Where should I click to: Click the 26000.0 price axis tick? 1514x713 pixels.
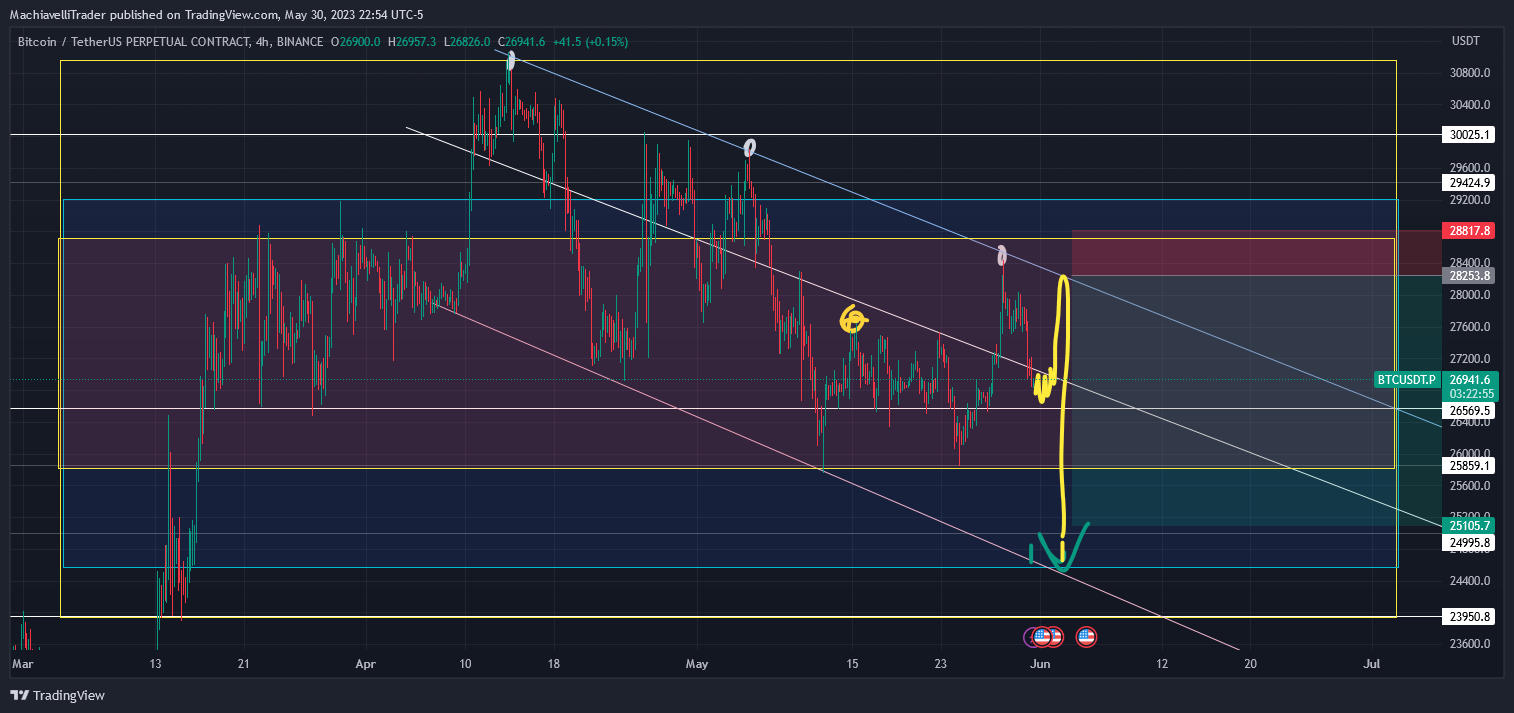(x=1469, y=453)
